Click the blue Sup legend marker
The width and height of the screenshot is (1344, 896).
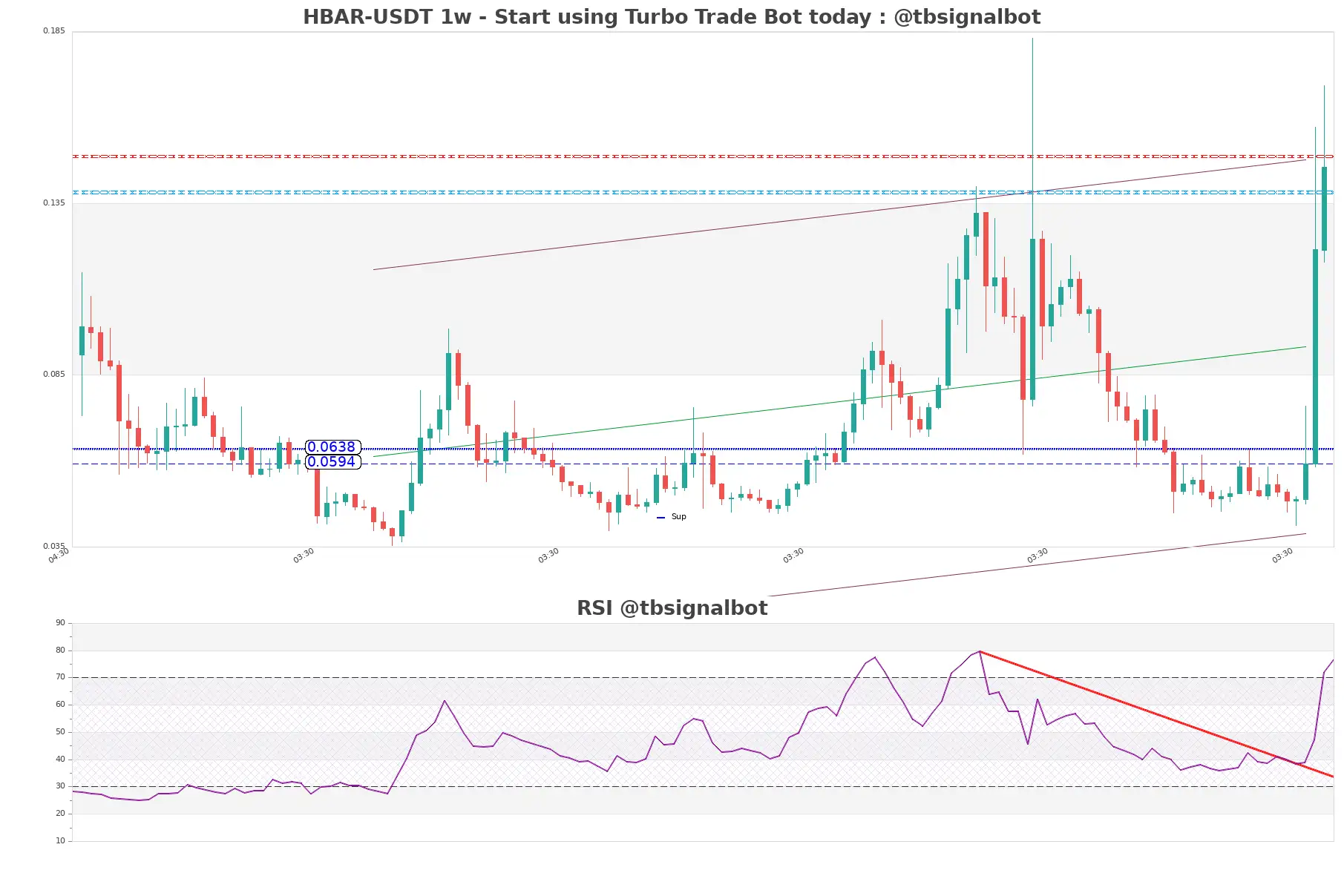pyautogui.click(x=660, y=517)
